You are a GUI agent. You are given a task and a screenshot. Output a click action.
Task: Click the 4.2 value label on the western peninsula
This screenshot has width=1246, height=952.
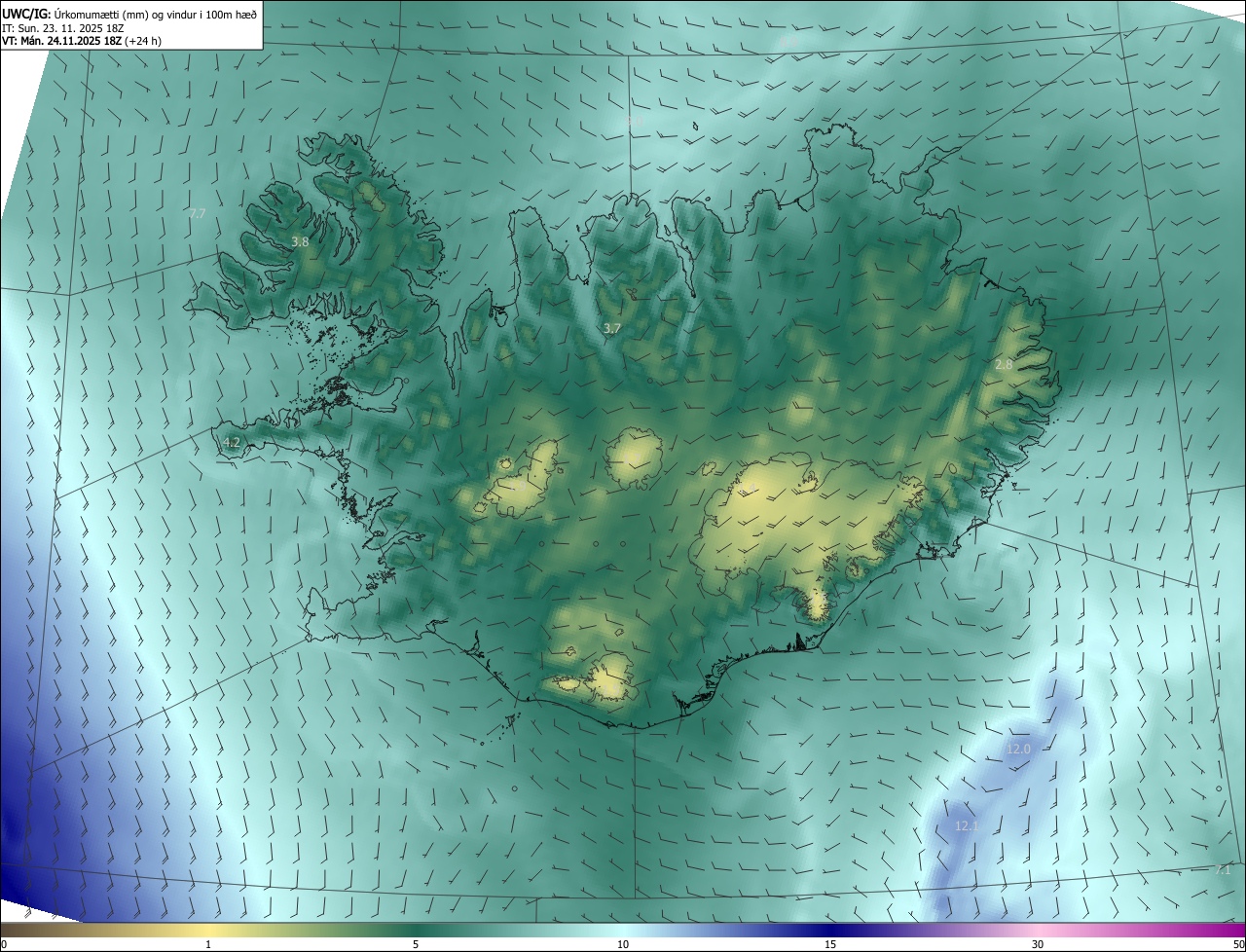(231, 442)
